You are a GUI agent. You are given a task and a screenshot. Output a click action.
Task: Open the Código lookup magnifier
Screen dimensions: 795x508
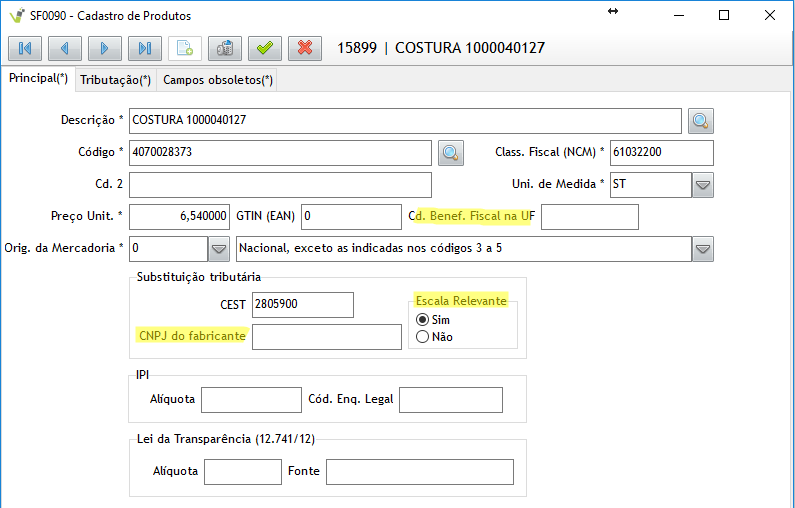451,153
